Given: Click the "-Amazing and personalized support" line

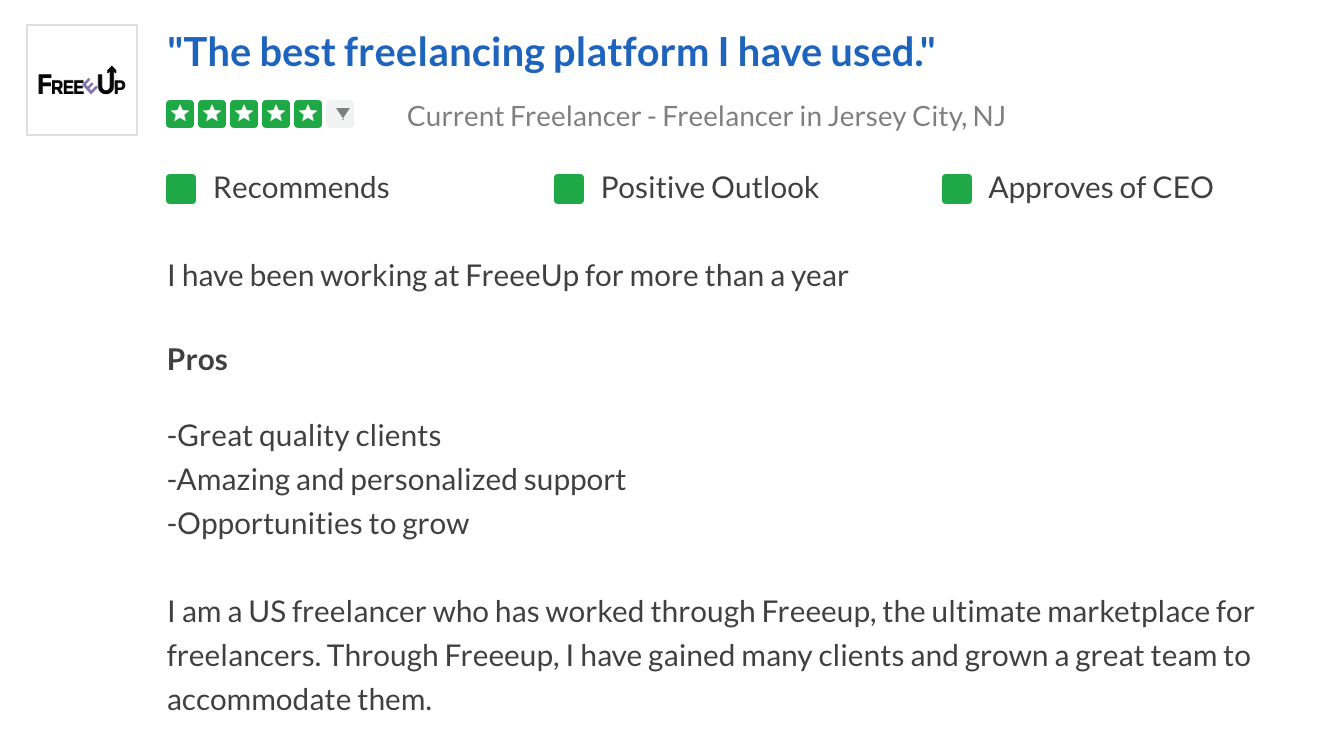Looking at the screenshot, I should pyautogui.click(x=397, y=480).
